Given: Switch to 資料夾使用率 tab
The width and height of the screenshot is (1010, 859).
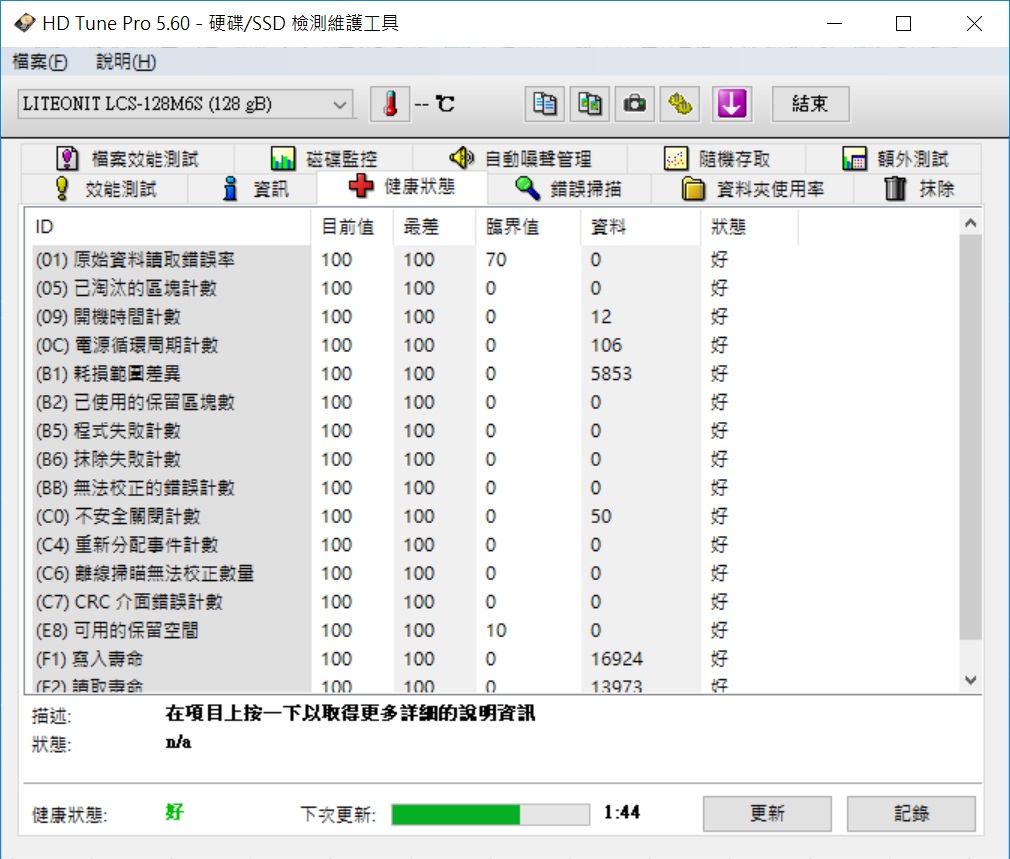Looking at the screenshot, I should click(752, 189).
